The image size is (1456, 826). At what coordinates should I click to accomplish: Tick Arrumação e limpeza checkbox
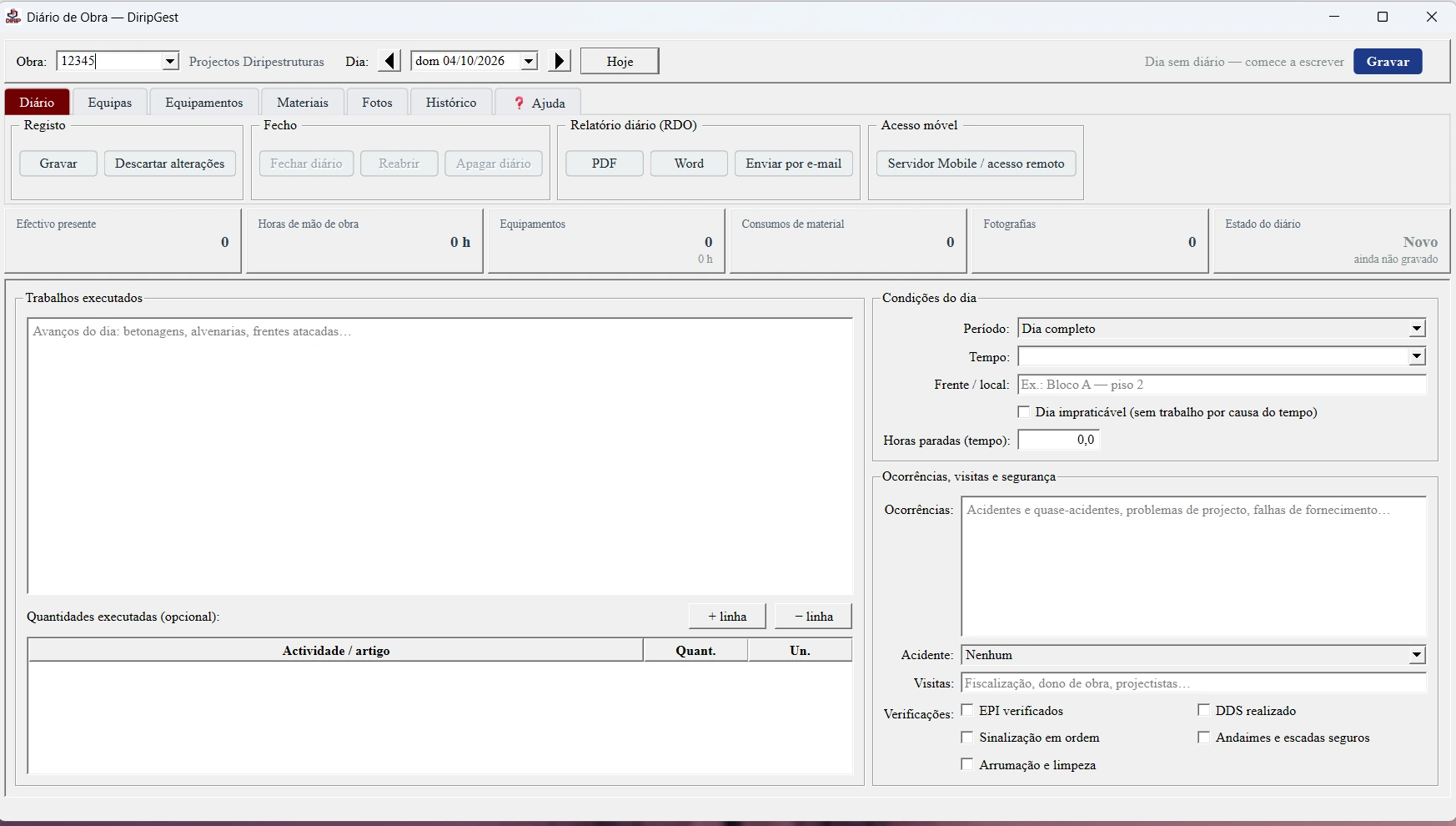click(967, 764)
